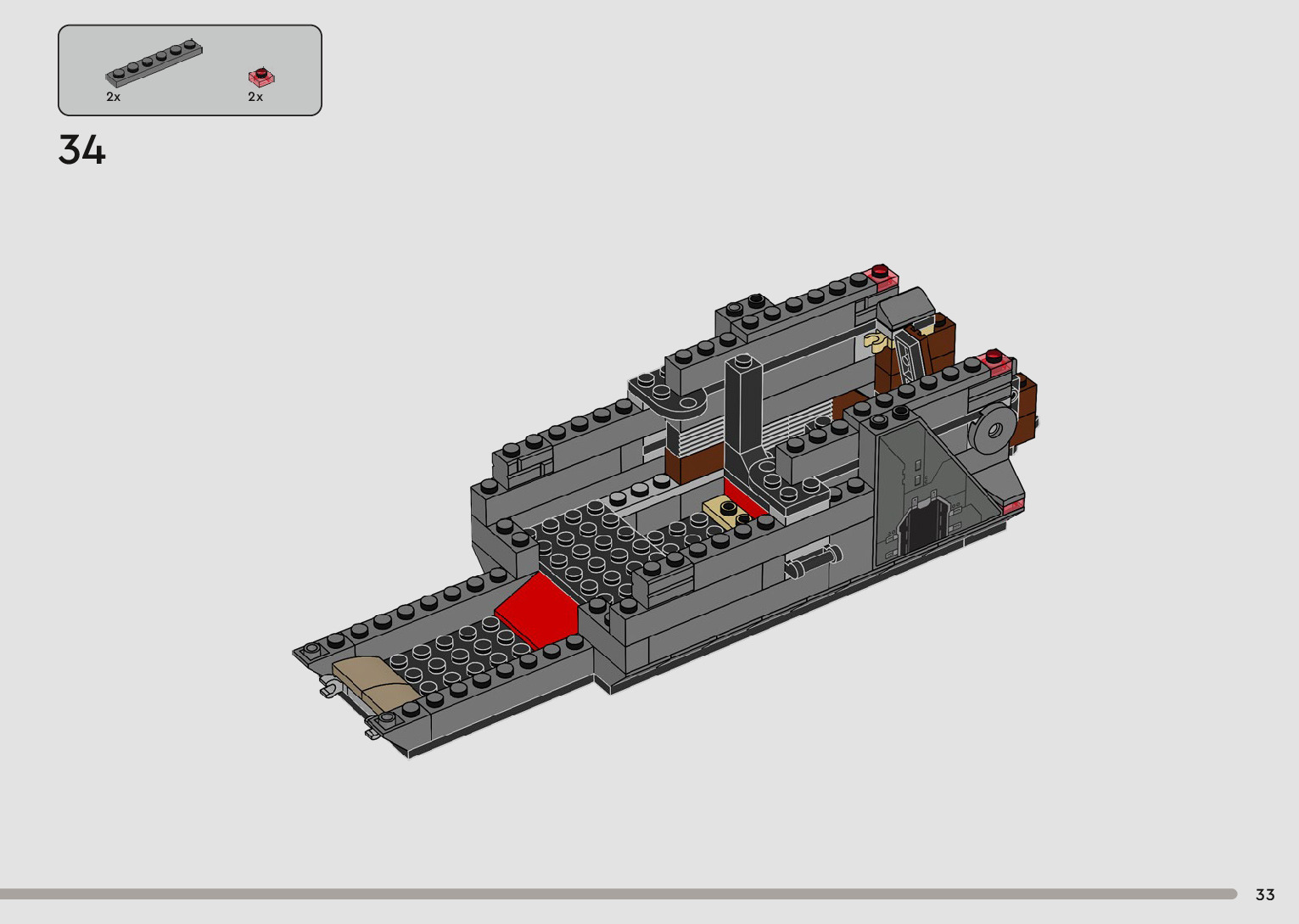Click the 2x quantity under red plate
Image resolution: width=1299 pixels, height=924 pixels.
255,97
